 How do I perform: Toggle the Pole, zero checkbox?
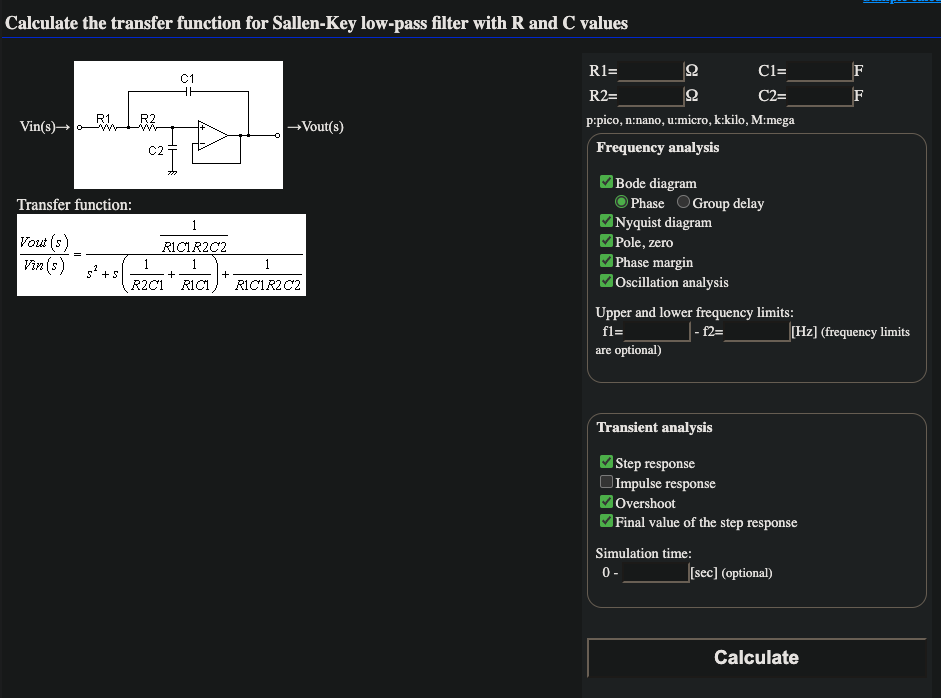607,242
